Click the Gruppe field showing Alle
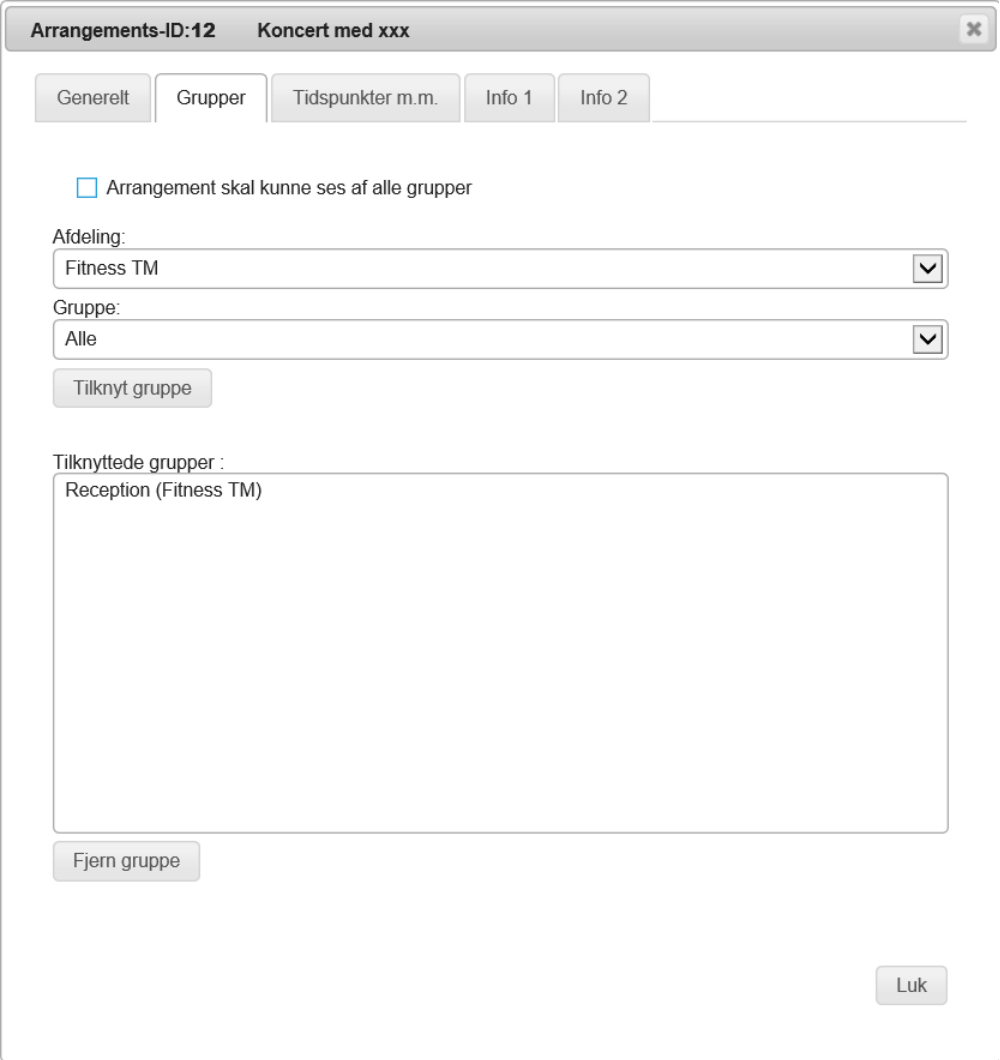 click(480, 340)
